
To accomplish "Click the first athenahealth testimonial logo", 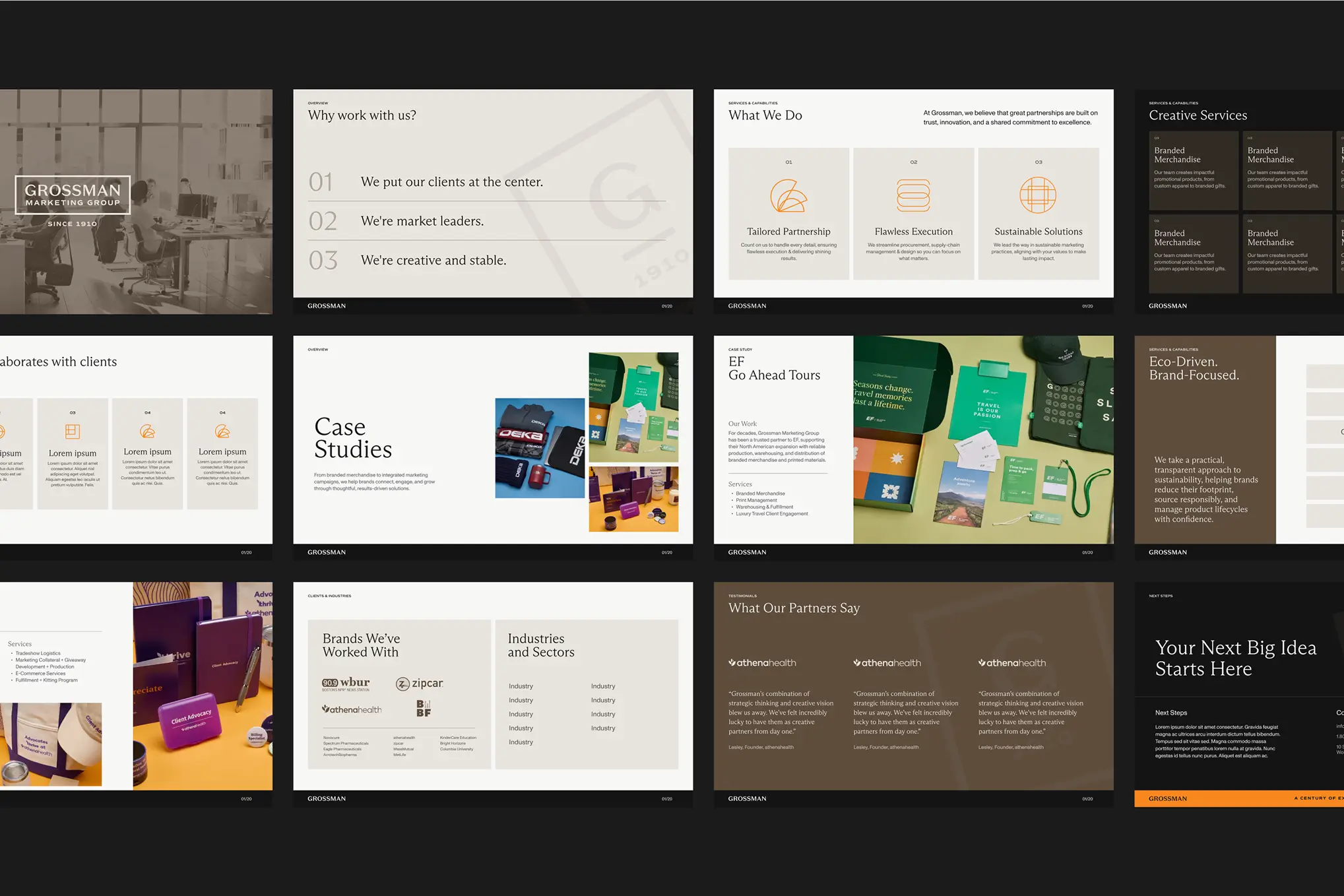I will pyautogui.click(x=762, y=662).
